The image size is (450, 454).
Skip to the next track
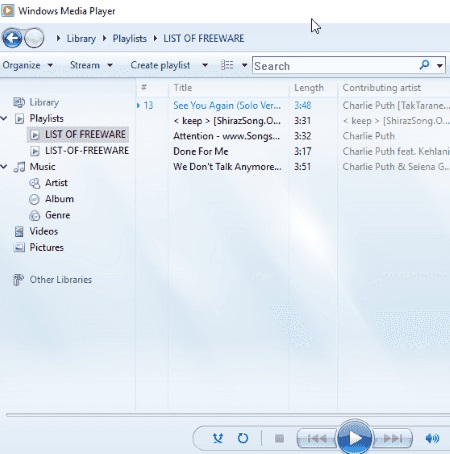tap(392, 438)
